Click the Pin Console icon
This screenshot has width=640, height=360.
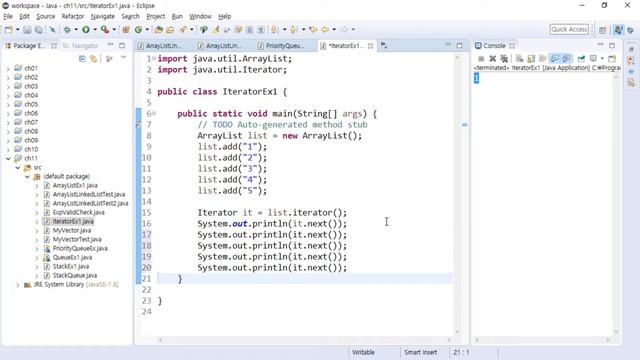581,59
